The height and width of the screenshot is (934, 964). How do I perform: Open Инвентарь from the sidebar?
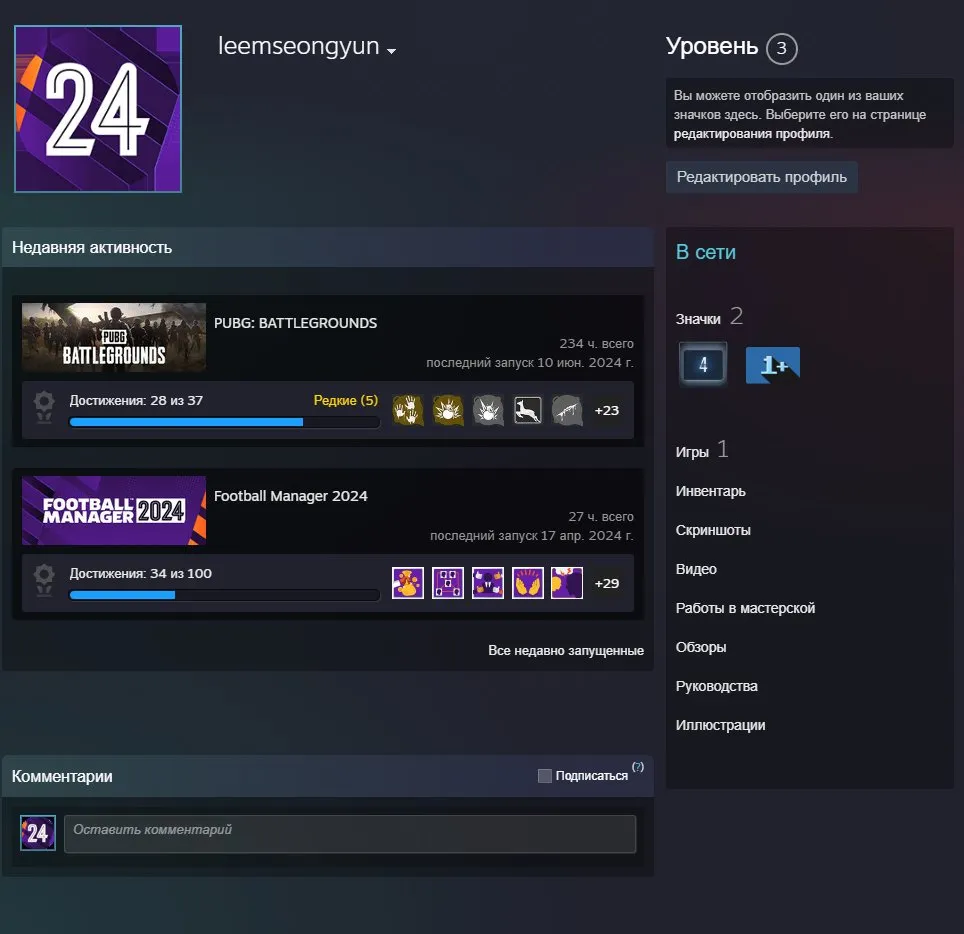pos(711,491)
